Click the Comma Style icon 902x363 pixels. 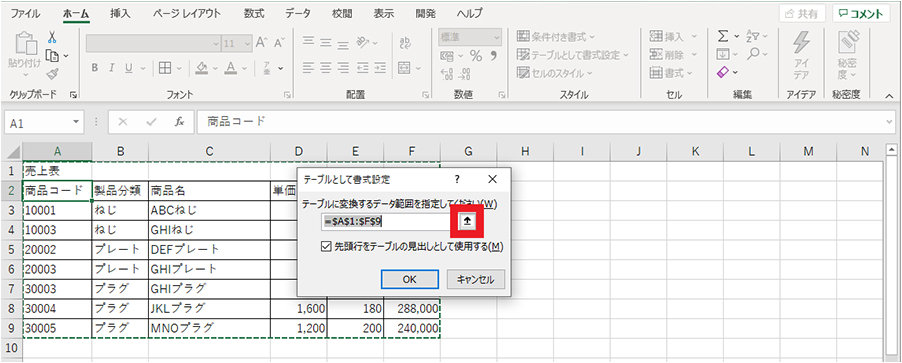[493, 56]
